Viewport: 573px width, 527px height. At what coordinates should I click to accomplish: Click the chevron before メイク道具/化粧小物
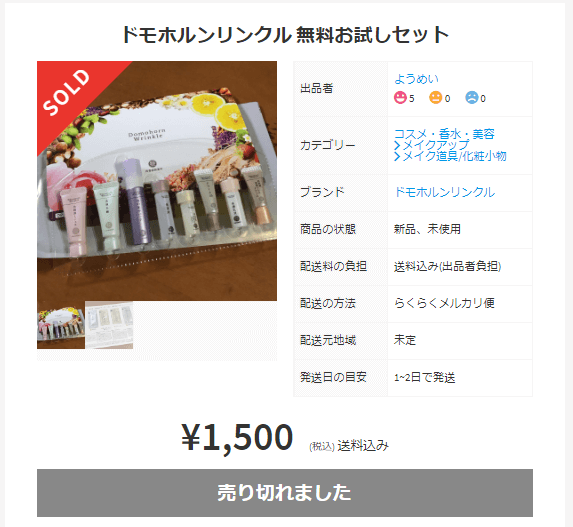(397, 156)
